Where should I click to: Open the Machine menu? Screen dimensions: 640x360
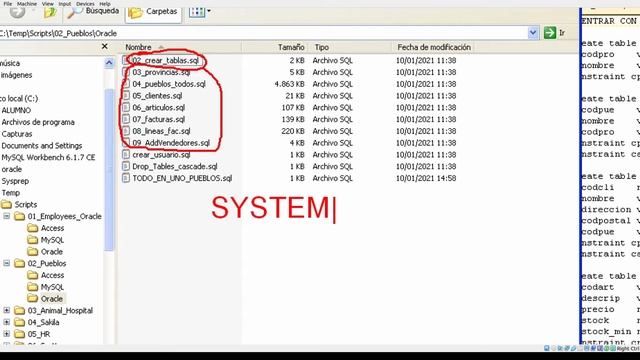click(27, 4)
